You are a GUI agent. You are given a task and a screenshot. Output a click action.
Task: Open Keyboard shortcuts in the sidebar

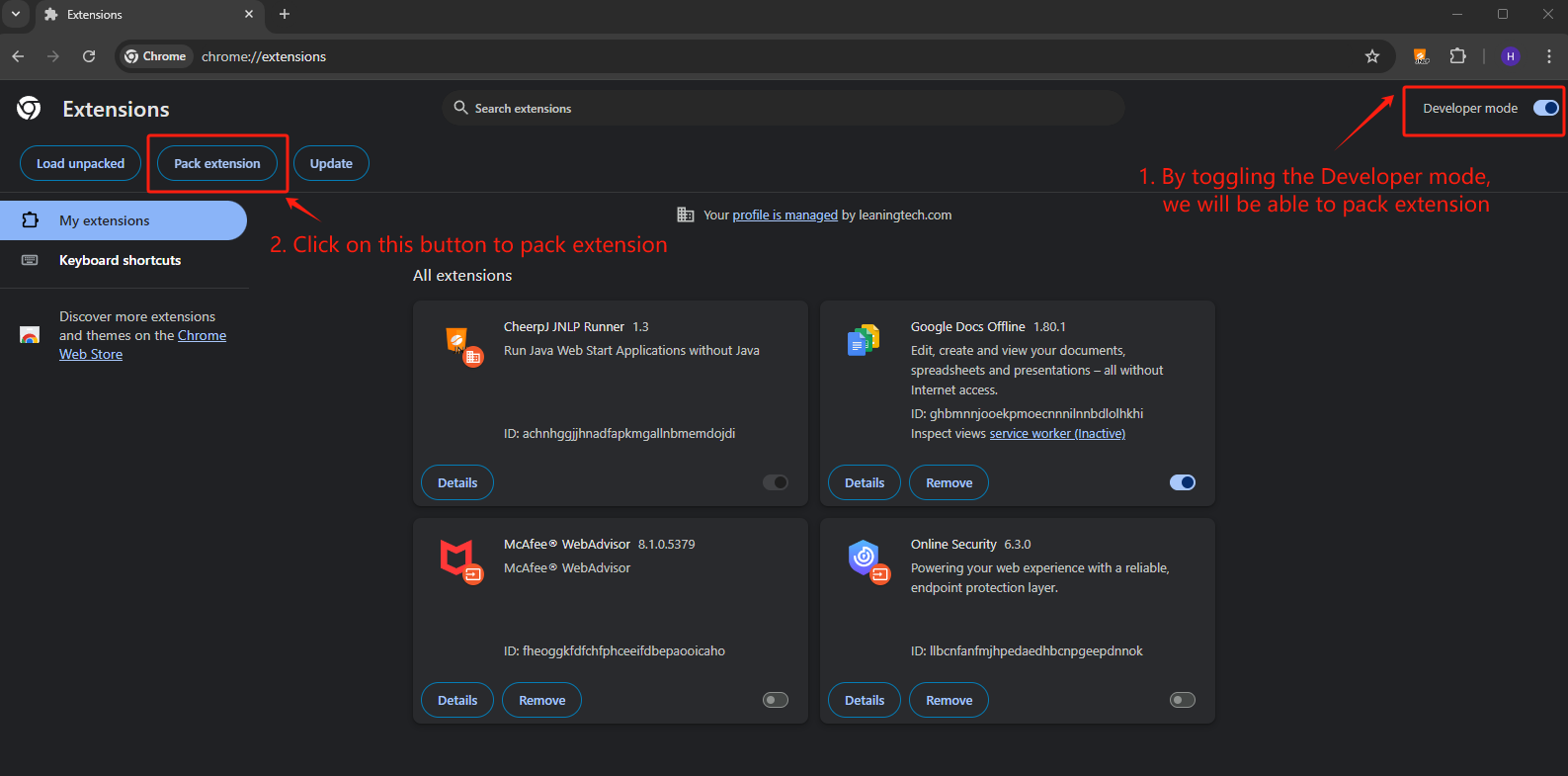click(x=120, y=260)
